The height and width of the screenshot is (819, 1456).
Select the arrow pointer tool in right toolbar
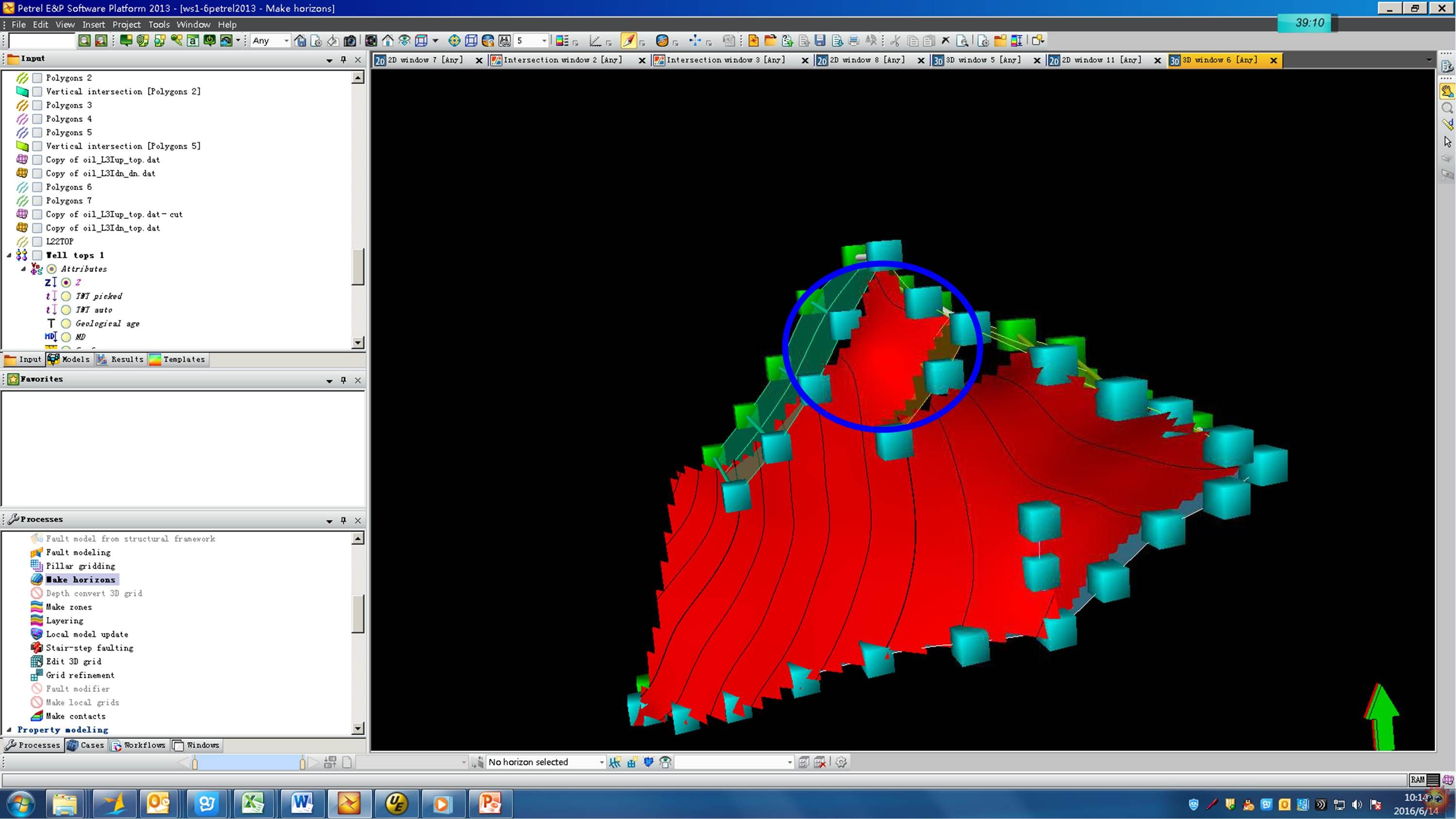tap(1447, 141)
